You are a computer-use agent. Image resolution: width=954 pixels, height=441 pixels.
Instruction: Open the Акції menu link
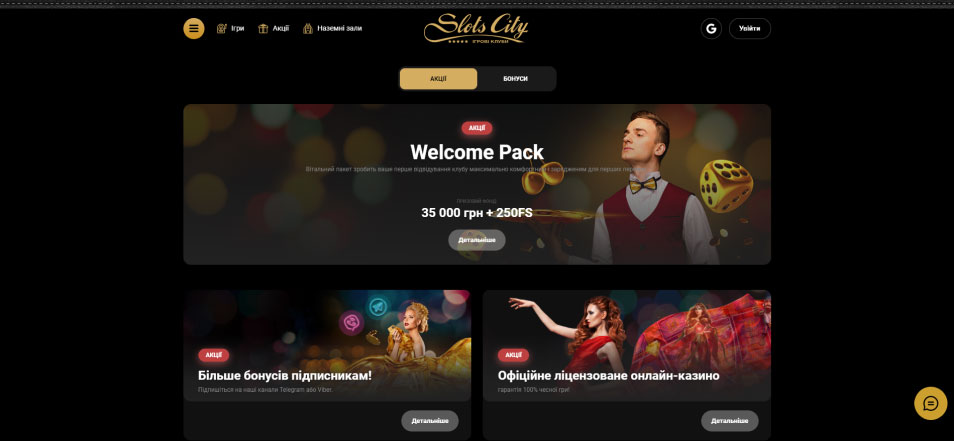click(280, 29)
